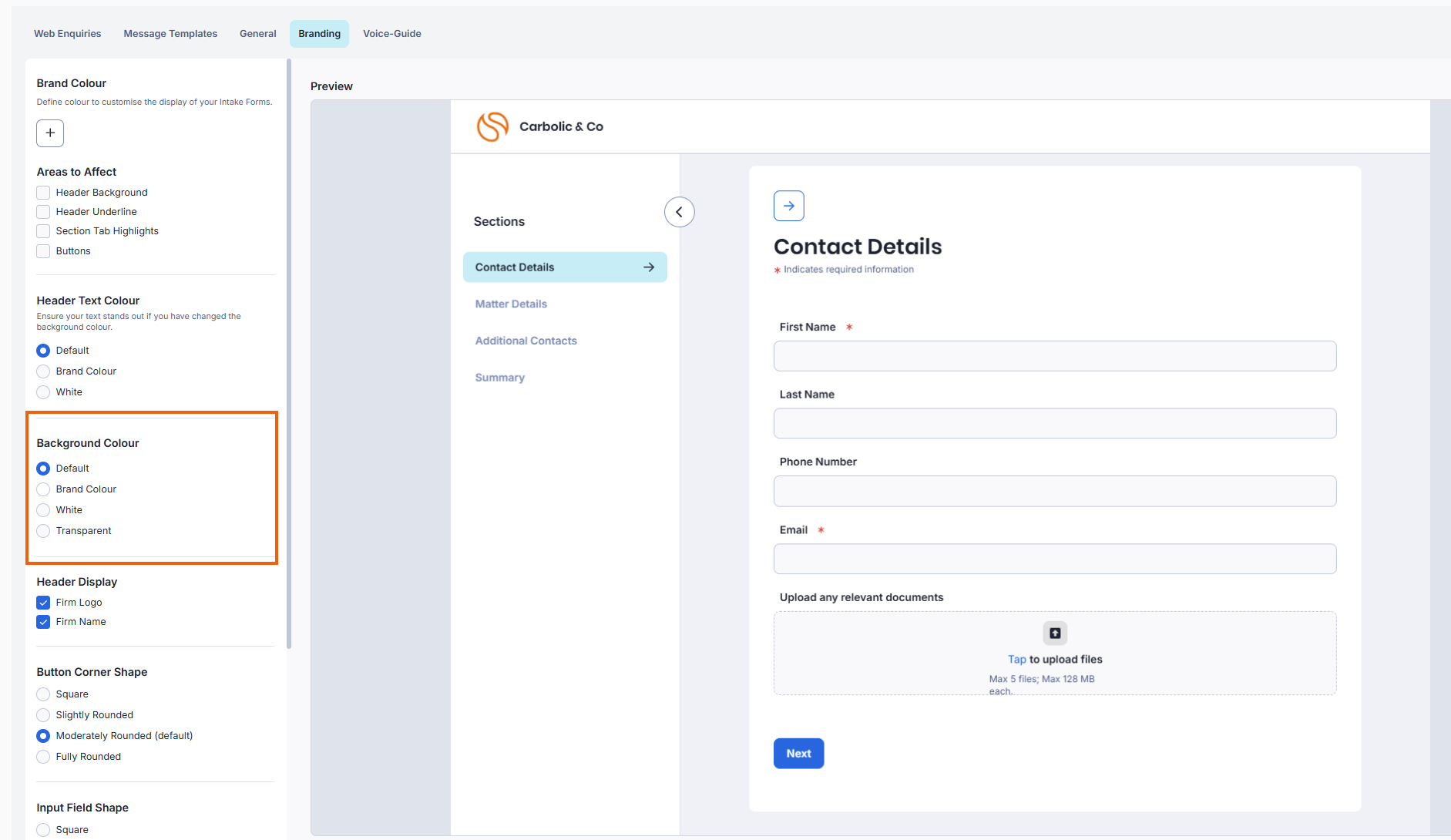The height and width of the screenshot is (840, 1451).
Task: Focus the First Name input field
Action: tap(1055, 356)
